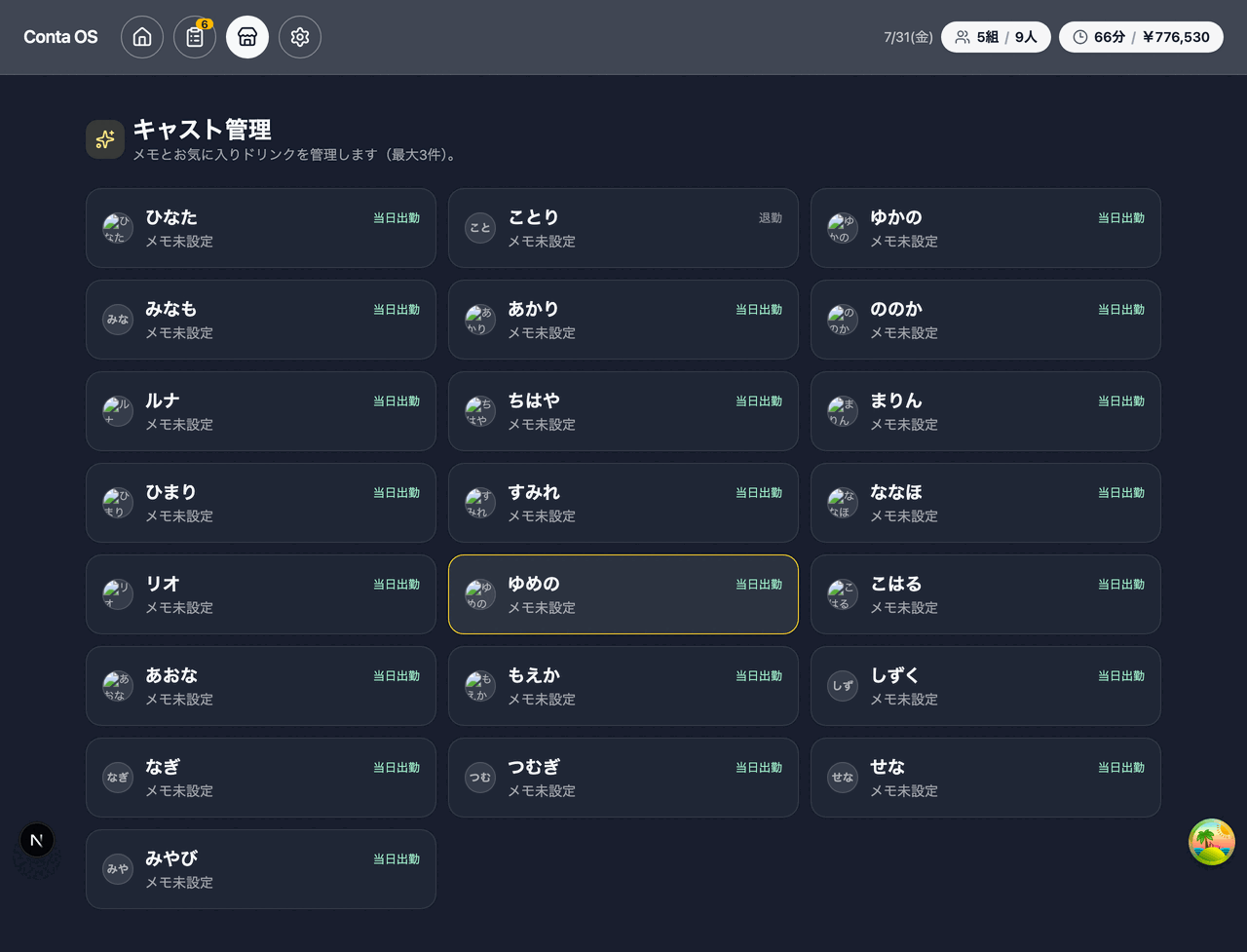Open the highlighted ゆめの cast card

623,594
